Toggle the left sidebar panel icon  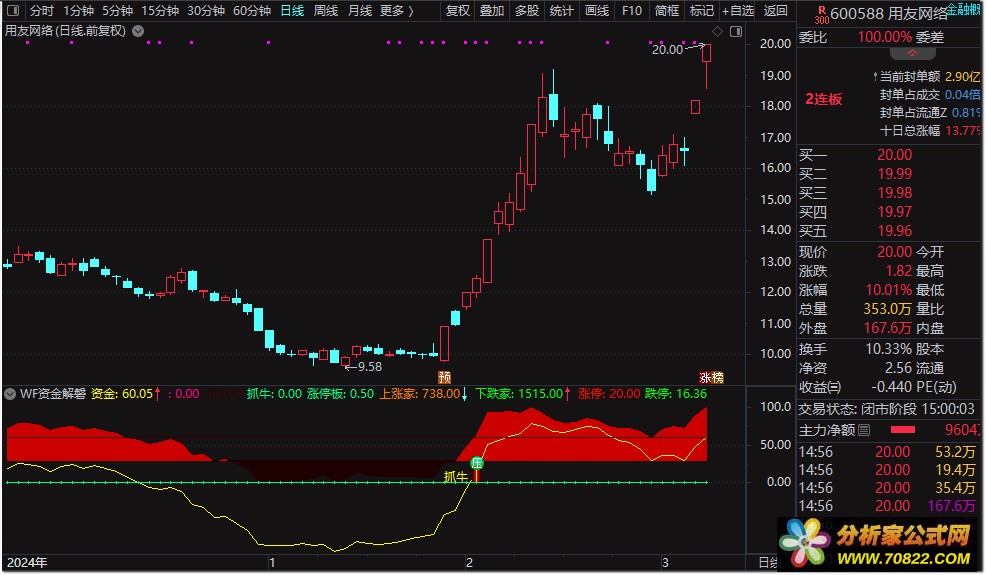[13, 11]
